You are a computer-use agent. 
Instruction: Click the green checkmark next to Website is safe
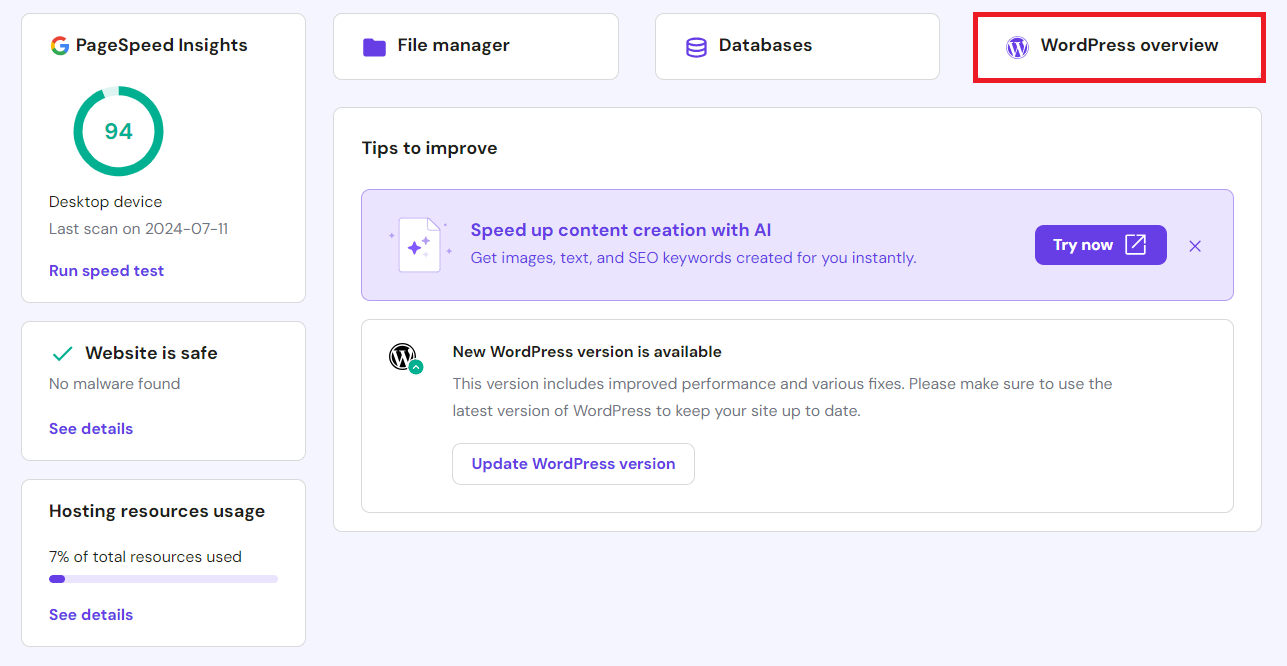62,352
